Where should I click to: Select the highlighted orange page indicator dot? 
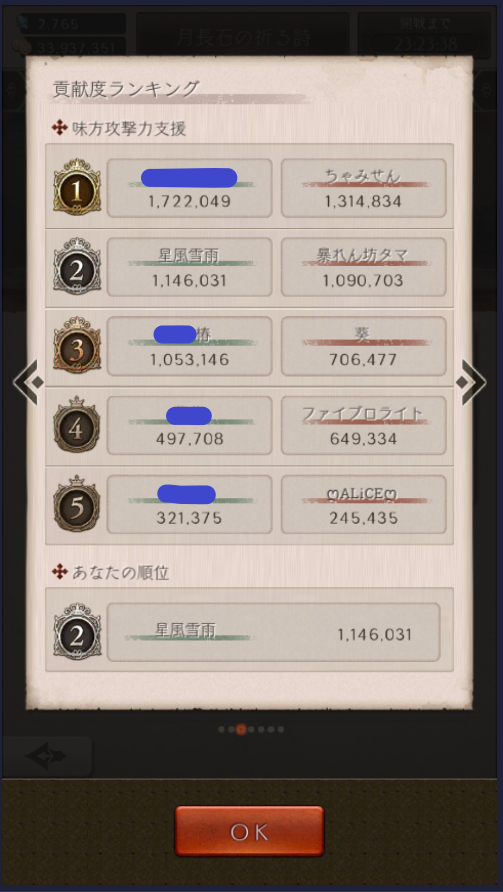point(241,729)
